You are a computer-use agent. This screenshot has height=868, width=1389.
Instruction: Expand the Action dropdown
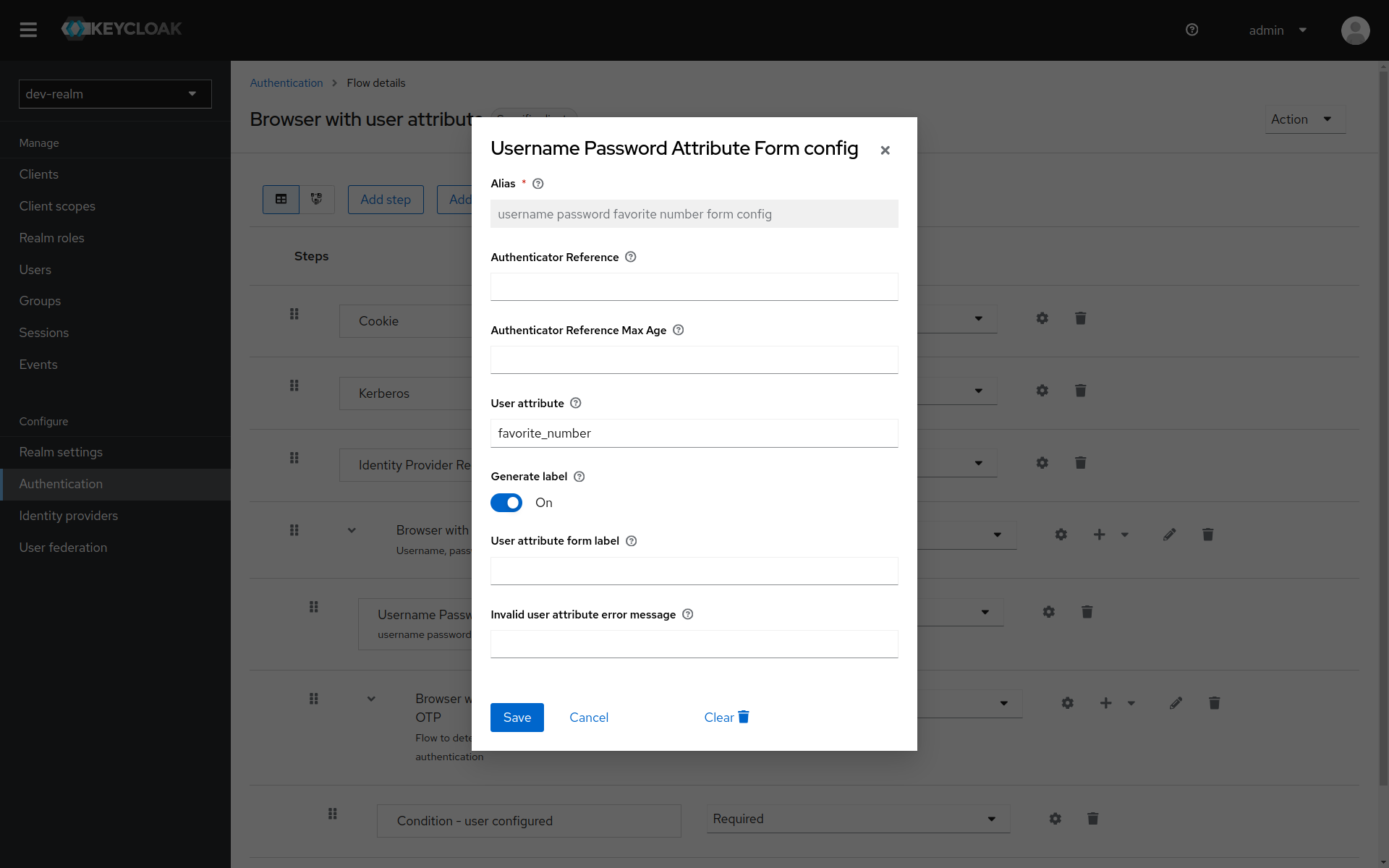pyautogui.click(x=1304, y=119)
